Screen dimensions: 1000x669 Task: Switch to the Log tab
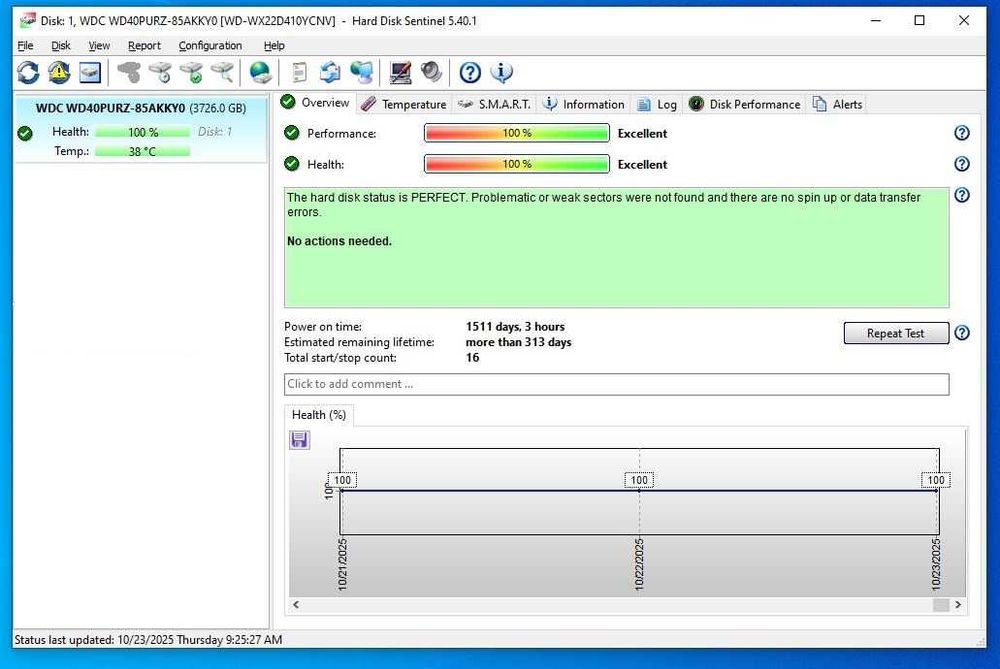[657, 104]
